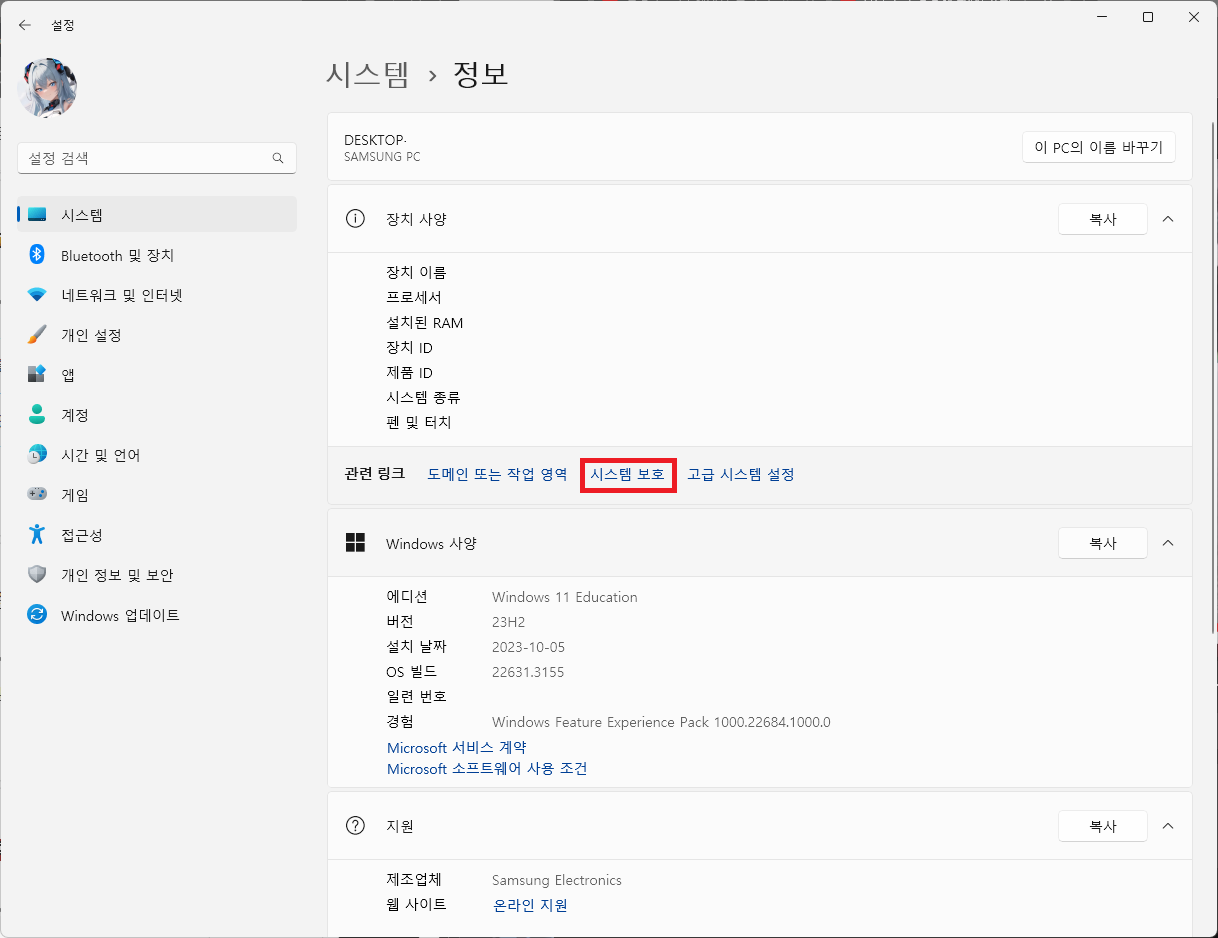Viewport: 1218px width, 938px height.
Task: Click the Bluetooth icon in the sidebar
Action: pos(37,255)
